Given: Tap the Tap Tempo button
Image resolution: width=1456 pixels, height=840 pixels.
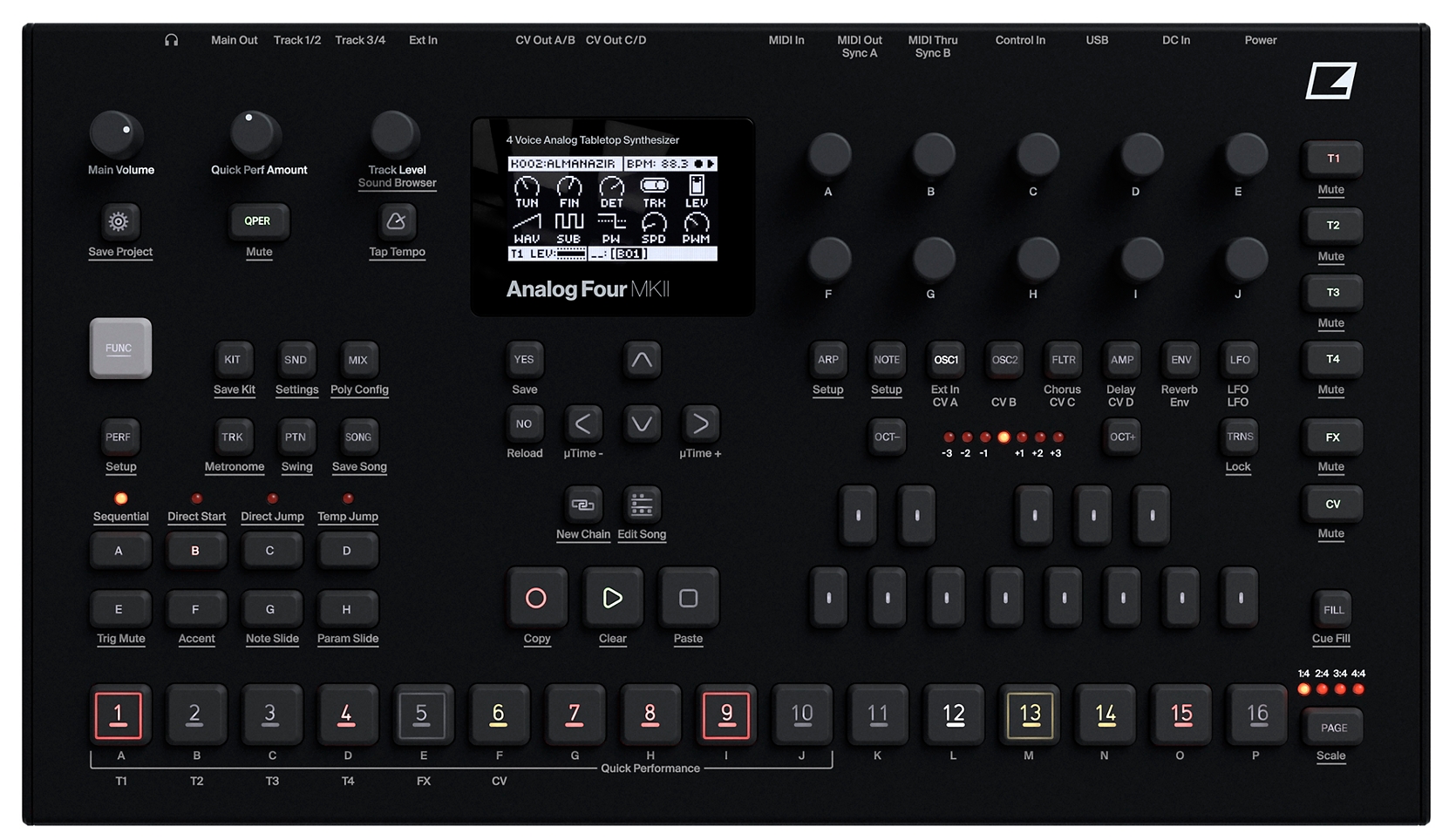Looking at the screenshot, I should coord(396,221).
